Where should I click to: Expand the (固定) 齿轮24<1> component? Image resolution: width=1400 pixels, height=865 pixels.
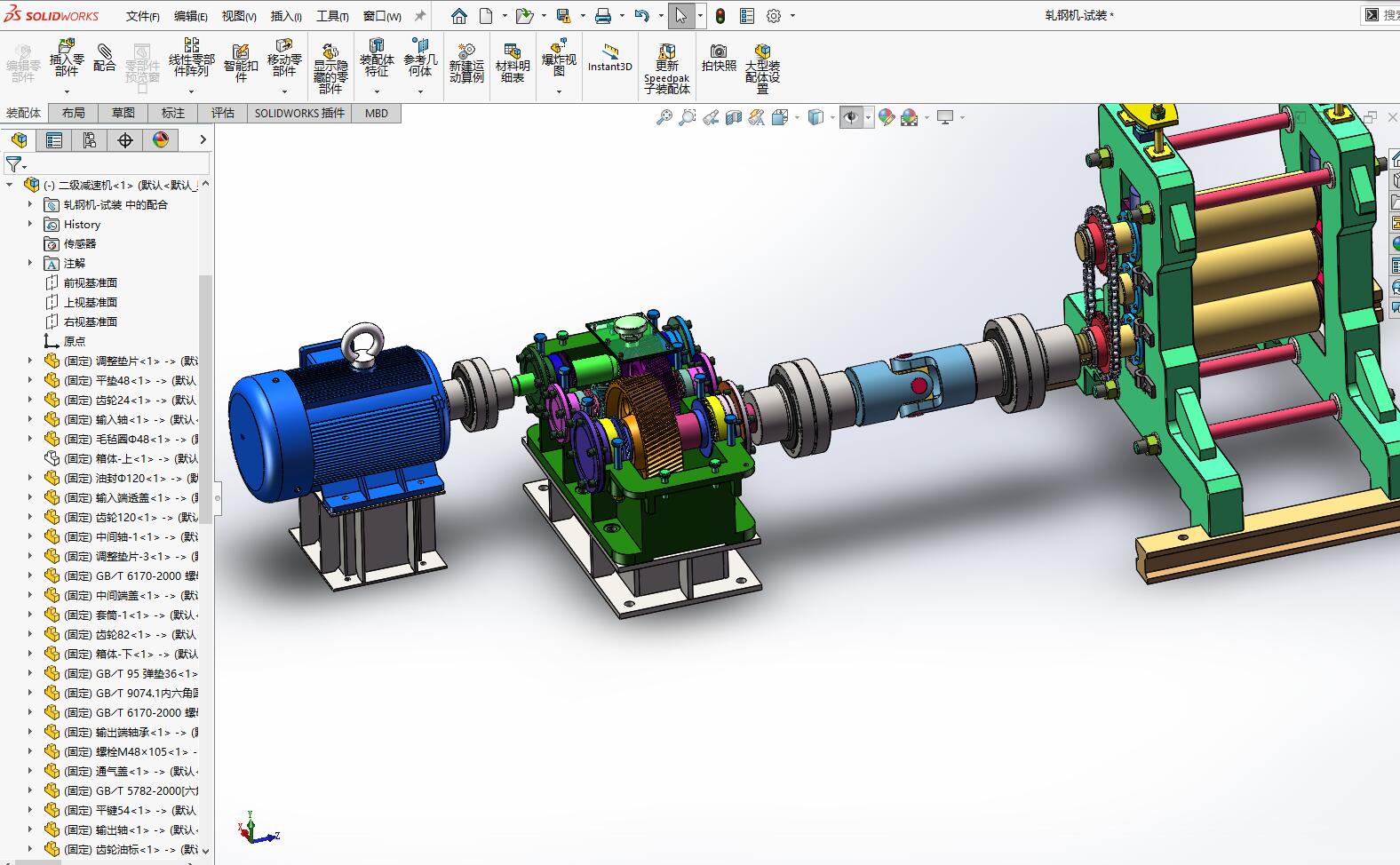[30, 400]
